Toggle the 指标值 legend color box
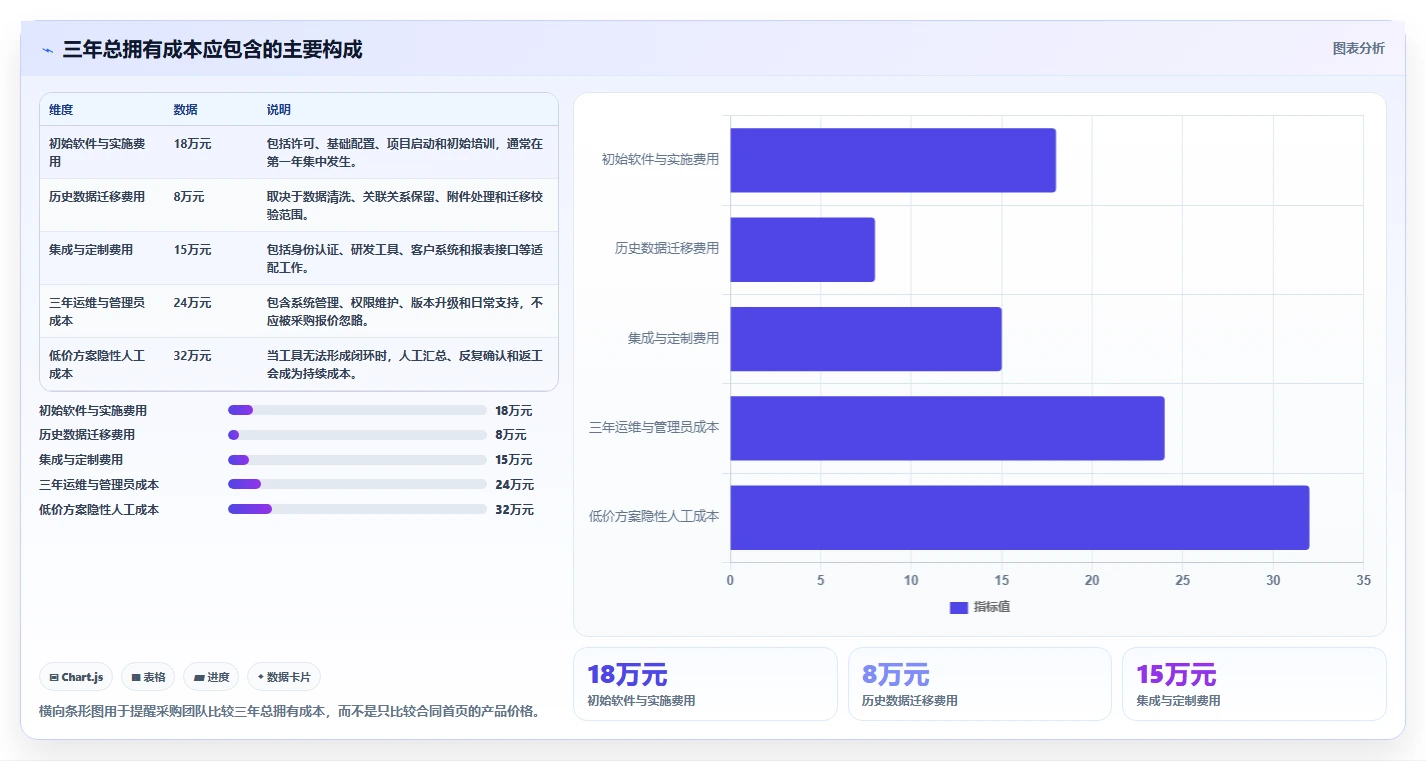Screen dimensions: 1426x761 tap(958, 607)
